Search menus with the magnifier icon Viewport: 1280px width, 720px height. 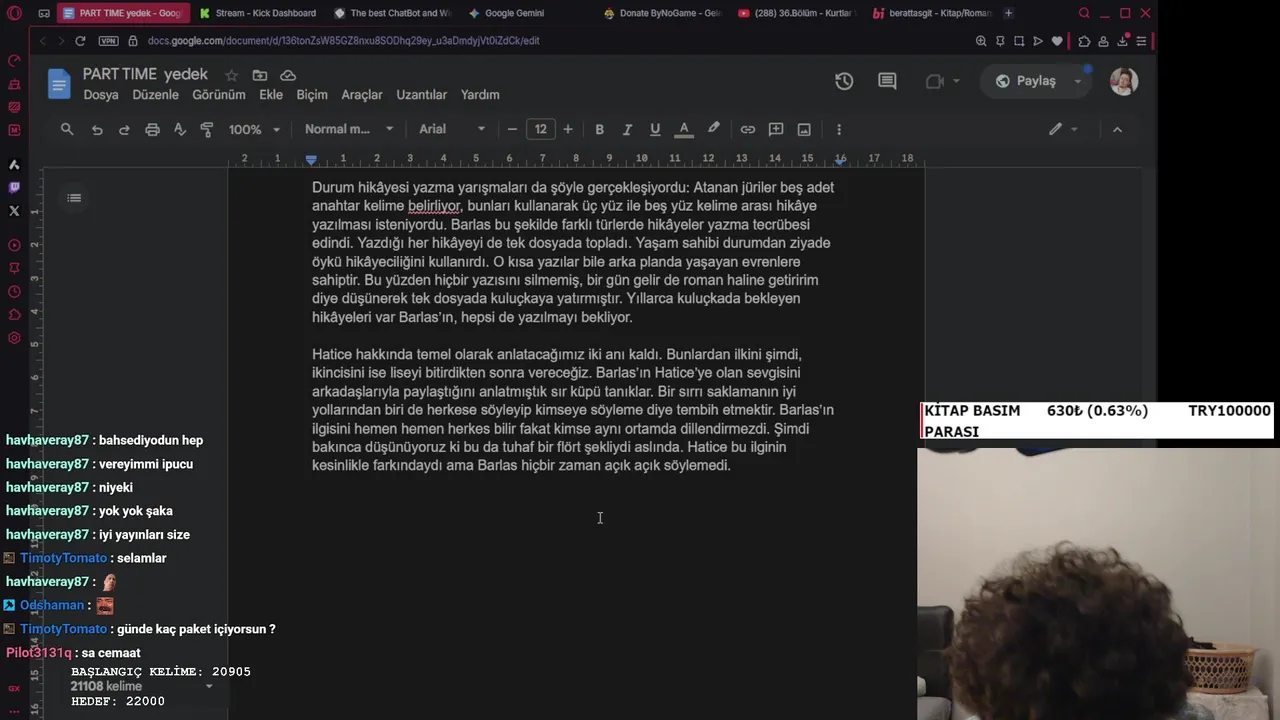click(x=67, y=129)
